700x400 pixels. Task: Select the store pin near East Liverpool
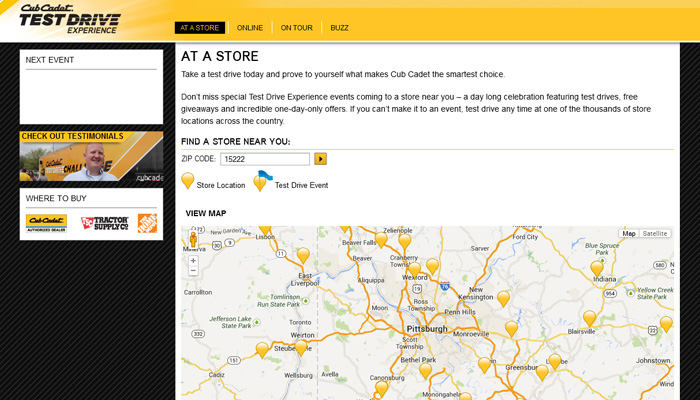click(303, 256)
